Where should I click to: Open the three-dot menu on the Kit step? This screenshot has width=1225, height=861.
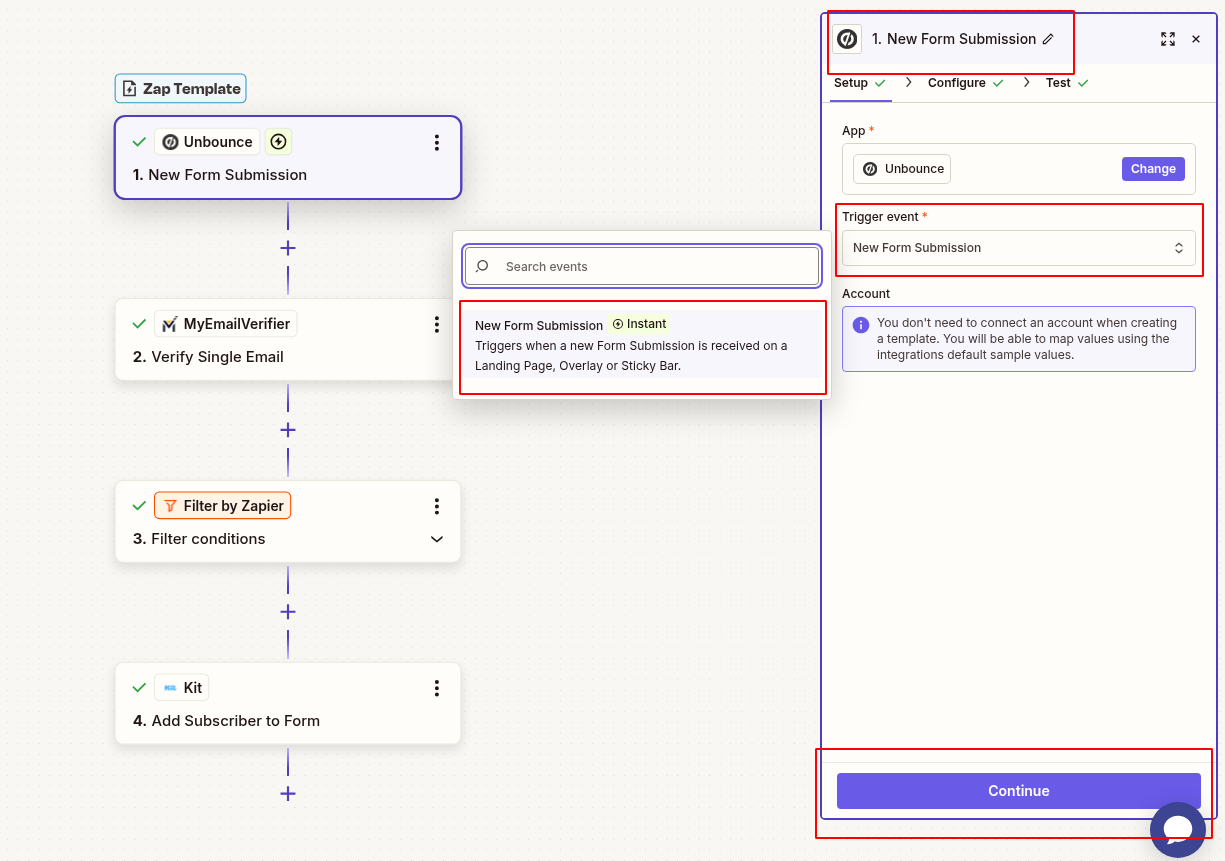click(437, 689)
